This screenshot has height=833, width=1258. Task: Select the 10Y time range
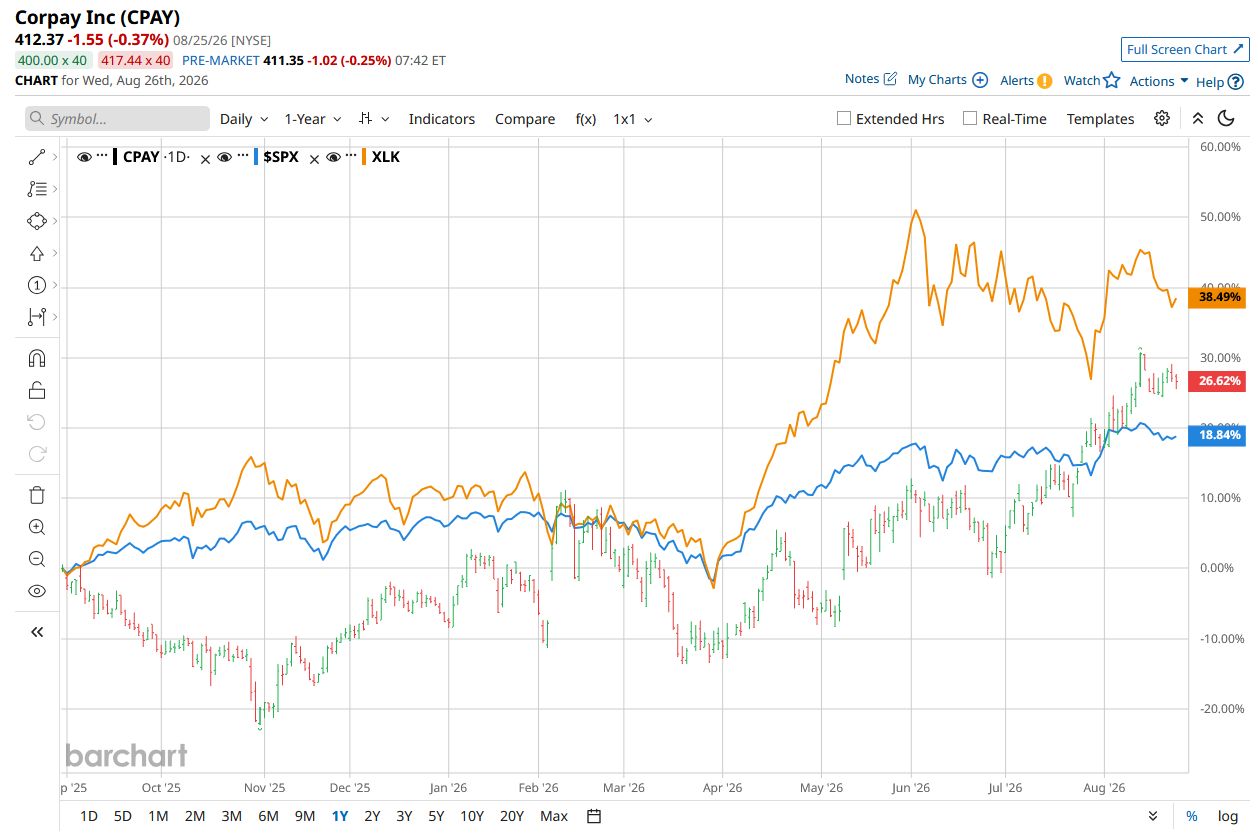[x=472, y=816]
